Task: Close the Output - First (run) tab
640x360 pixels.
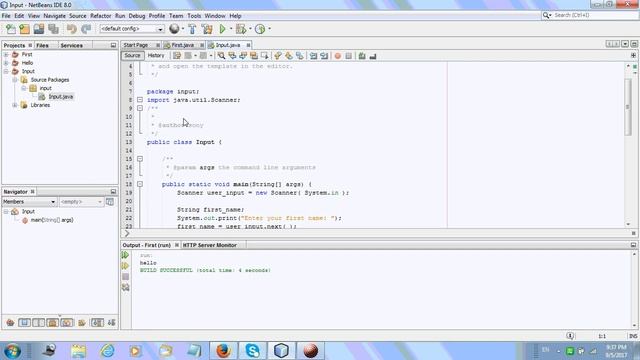Action: point(177,245)
